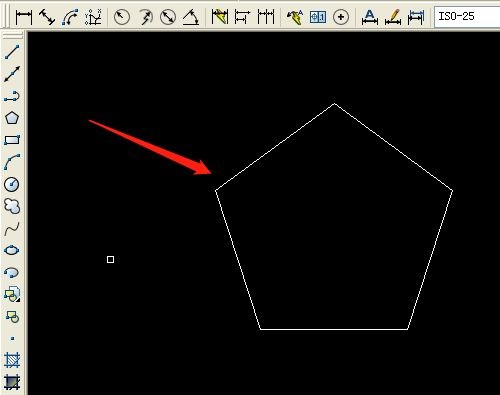This screenshot has height=395, width=500.
Task: Start the Quick Dimension tool
Action: (220, 17)
